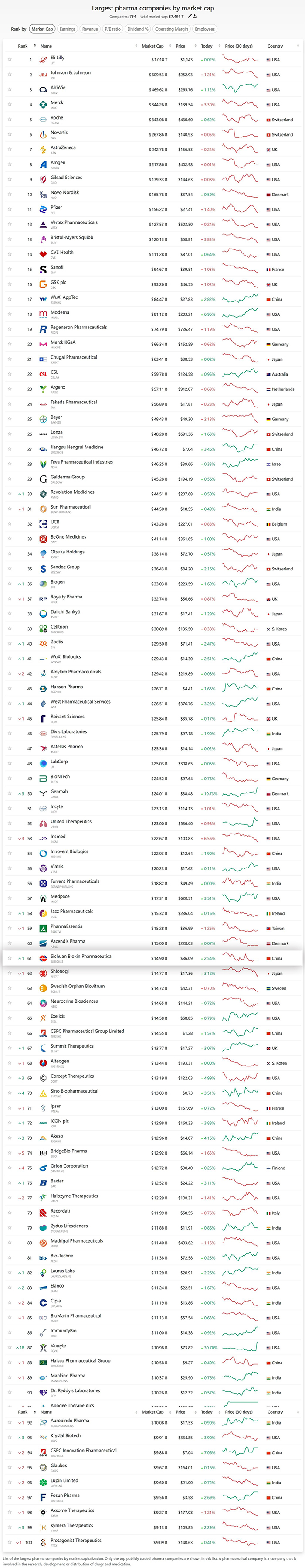The height and width of the screenshot is (1568, 305).
Task: Click the Novartis logo icon
Action: (43, 134)
